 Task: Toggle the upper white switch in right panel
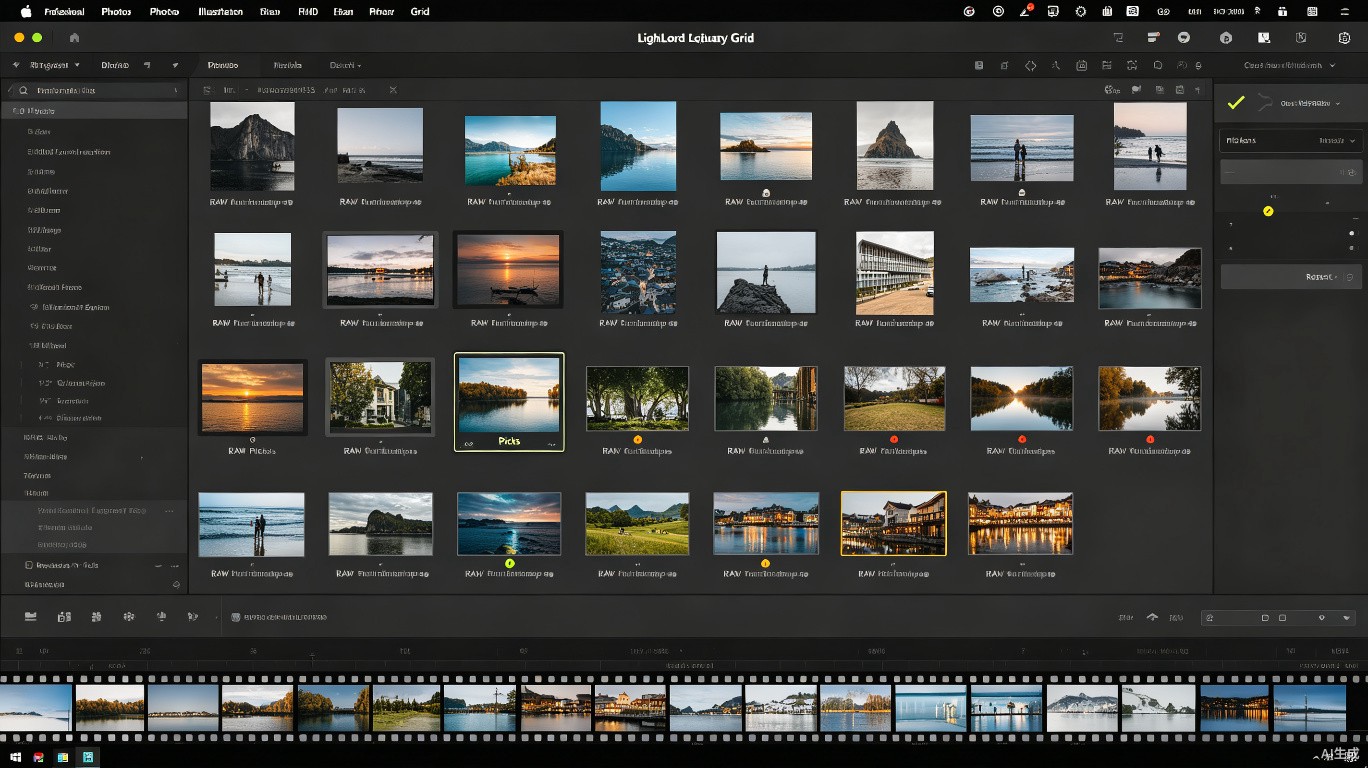click(1351, 233)
